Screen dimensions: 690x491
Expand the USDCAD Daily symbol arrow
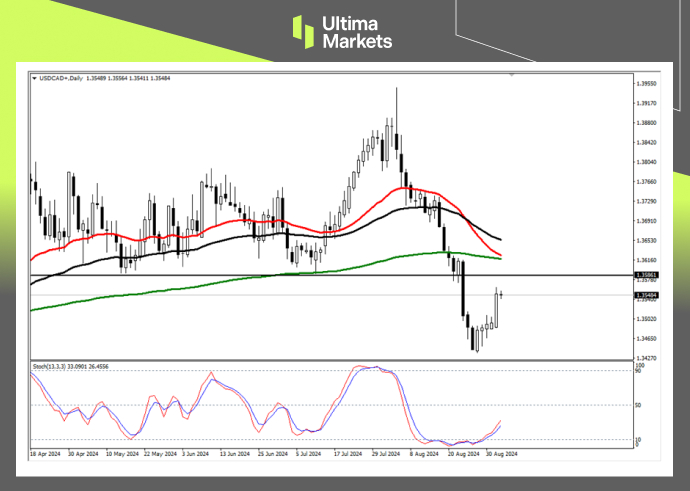35,77
